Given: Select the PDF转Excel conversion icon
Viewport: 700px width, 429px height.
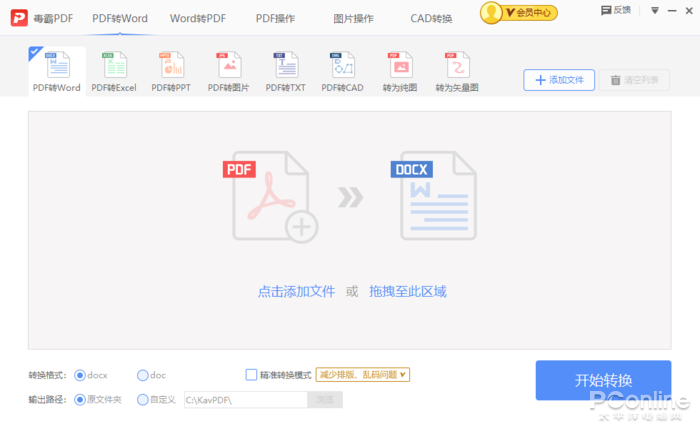Looking at the screenshot, I should [x=115, y=65].
